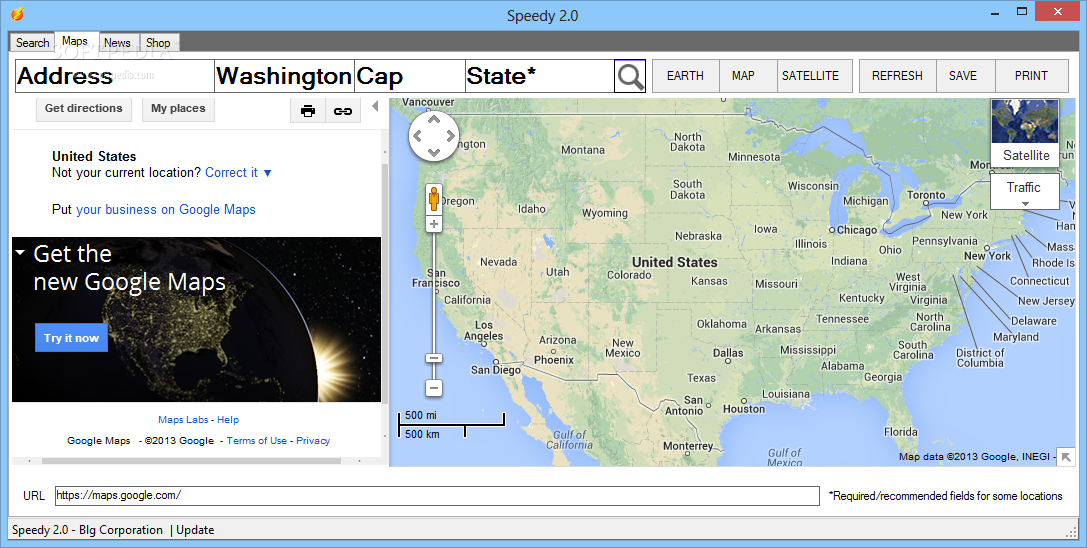Switch to the News tab
Viewport: 1087px width, 548px height.
[117, 42]
